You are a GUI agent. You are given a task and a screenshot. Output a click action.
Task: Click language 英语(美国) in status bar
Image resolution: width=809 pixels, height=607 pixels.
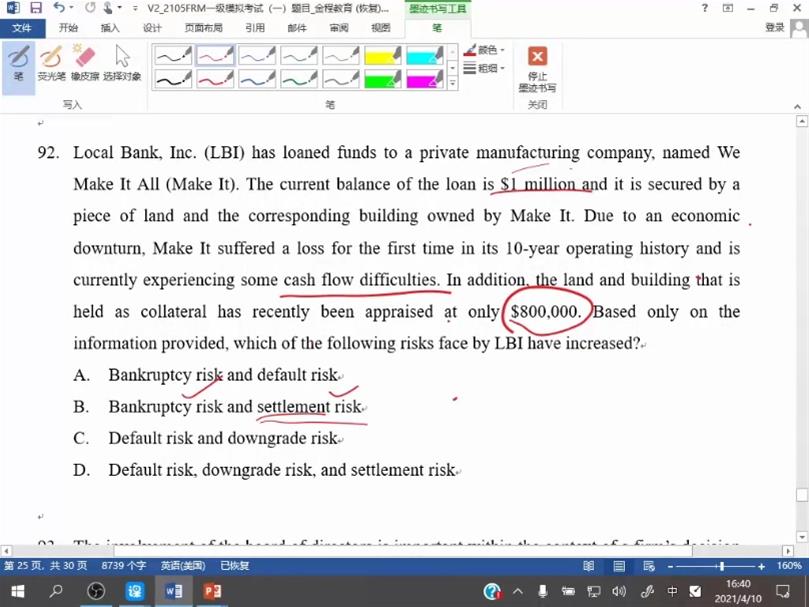tap(183, 566)
